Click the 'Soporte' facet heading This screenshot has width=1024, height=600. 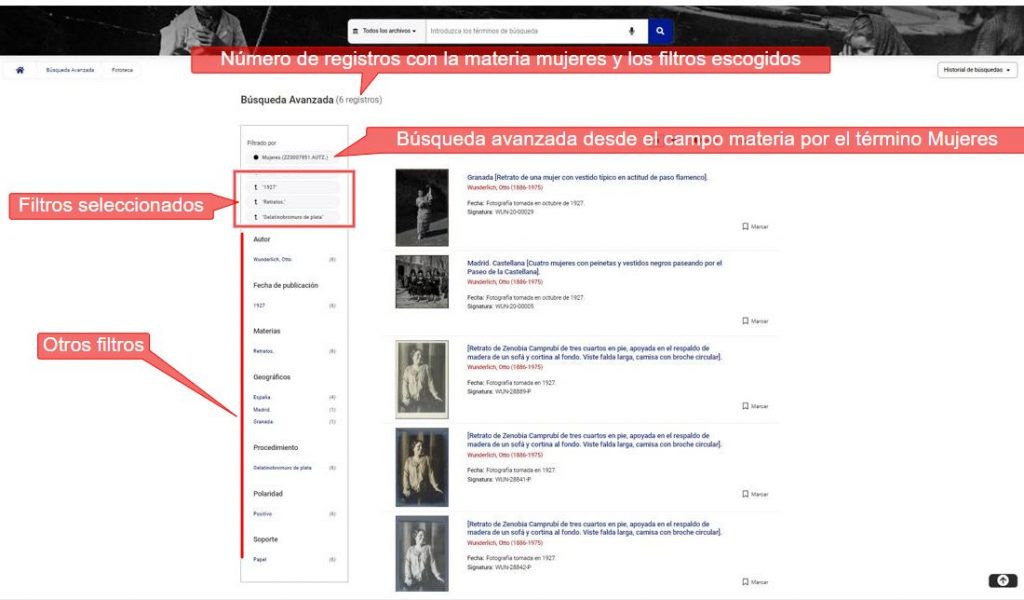point(265,540)
